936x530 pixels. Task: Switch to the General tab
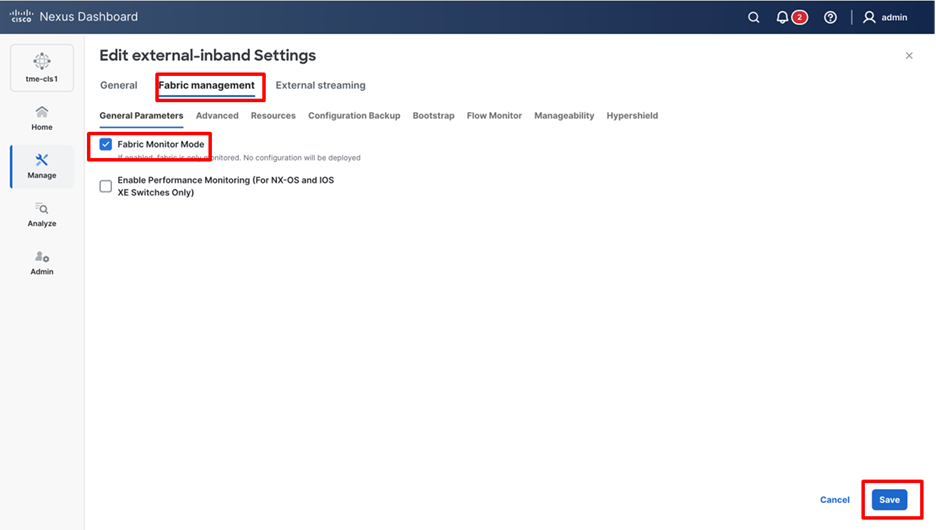[119, 85]
